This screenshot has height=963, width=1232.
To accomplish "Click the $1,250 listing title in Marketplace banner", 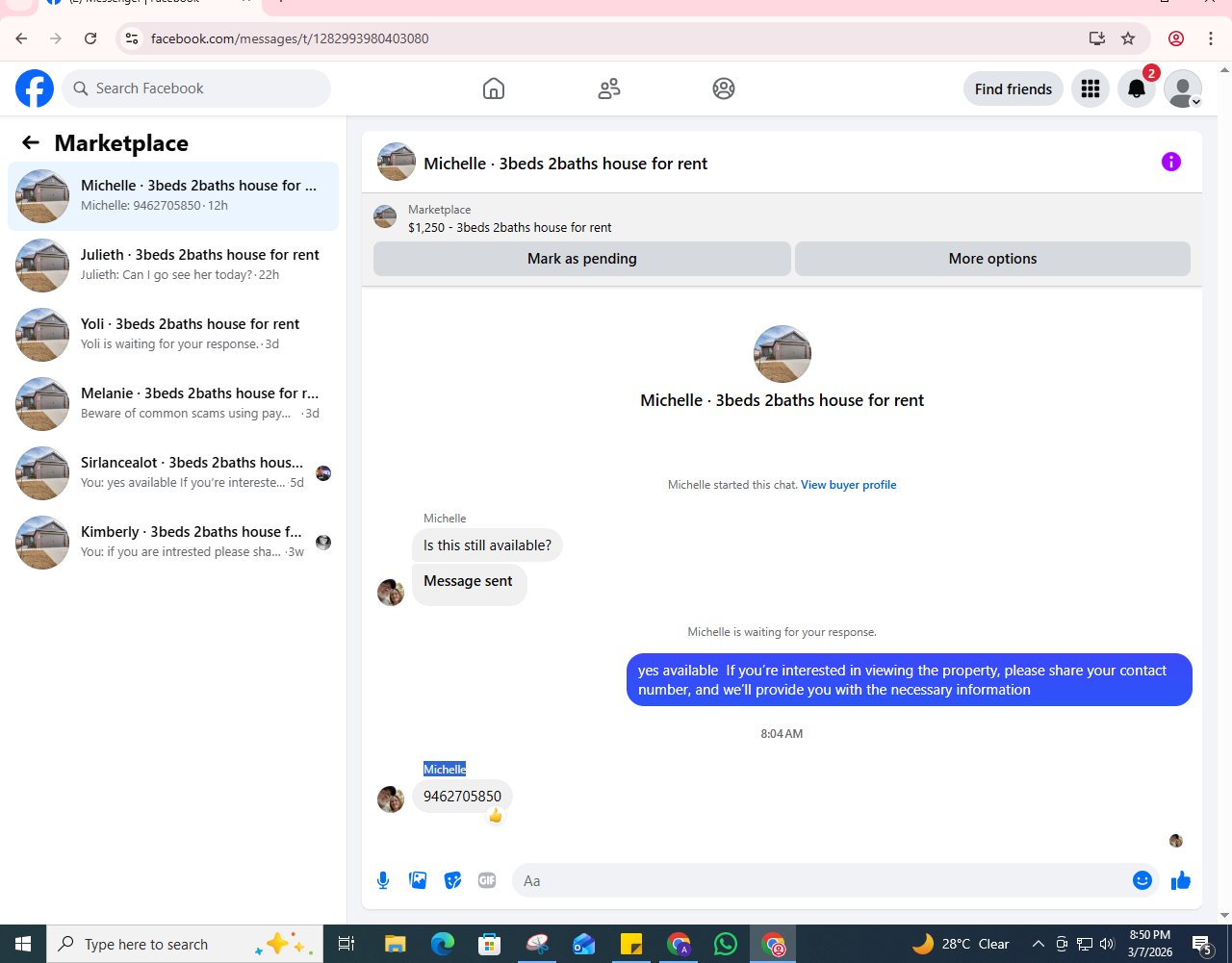I will coord(510,228).
